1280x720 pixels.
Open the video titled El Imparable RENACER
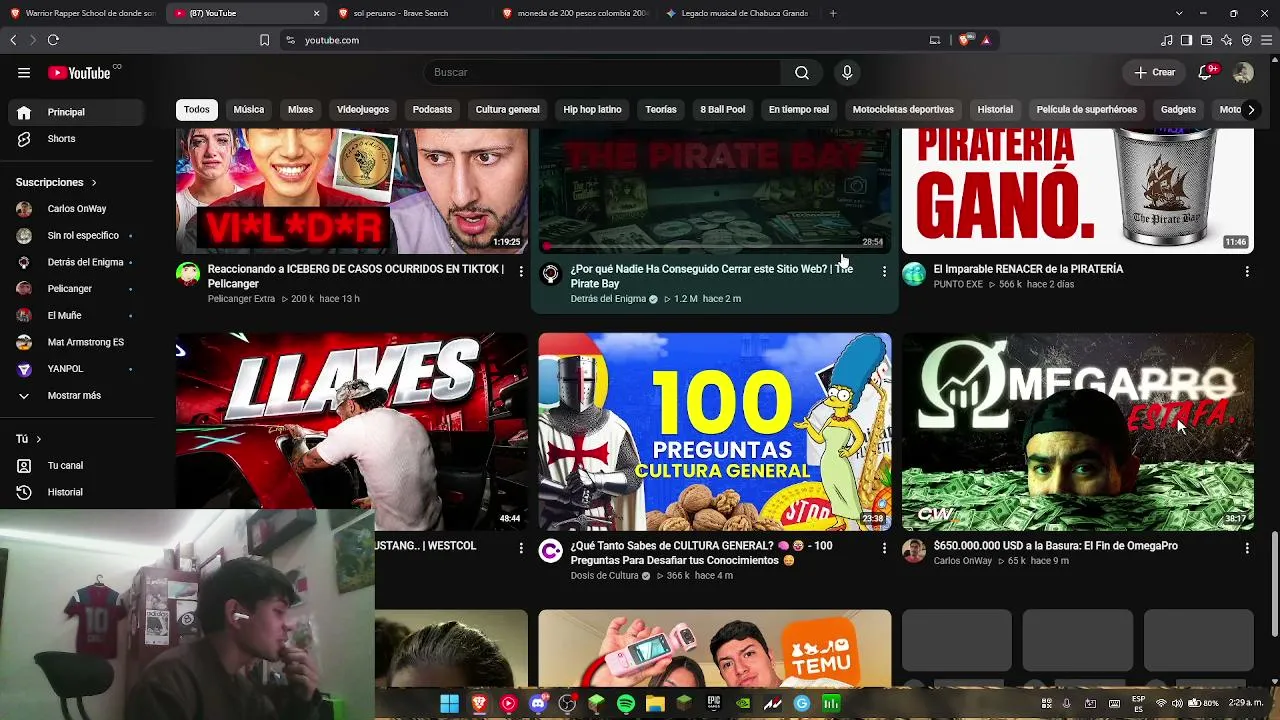pos(1028,269)
